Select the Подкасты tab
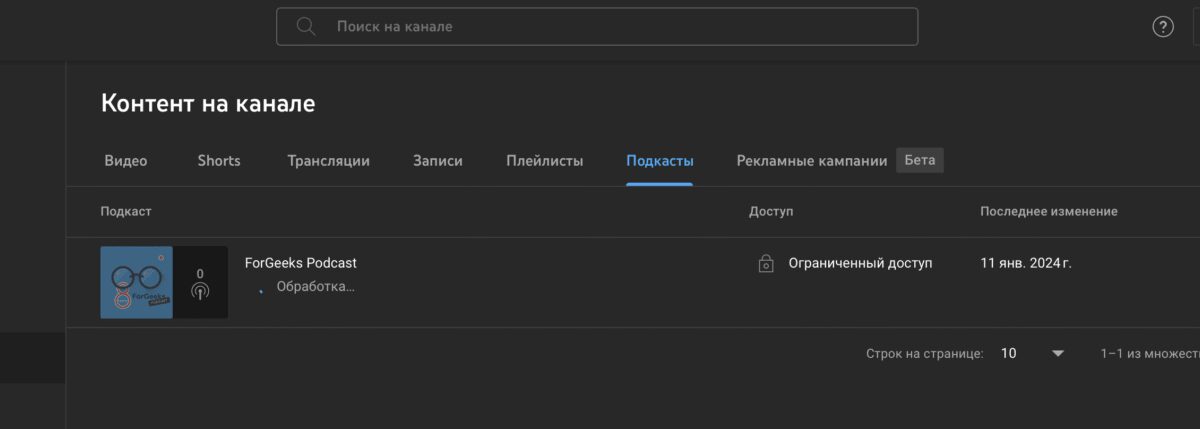Image resolution: width=1200 pixels, height=429 pixels. pyautogui.click(x=660, y=161)
